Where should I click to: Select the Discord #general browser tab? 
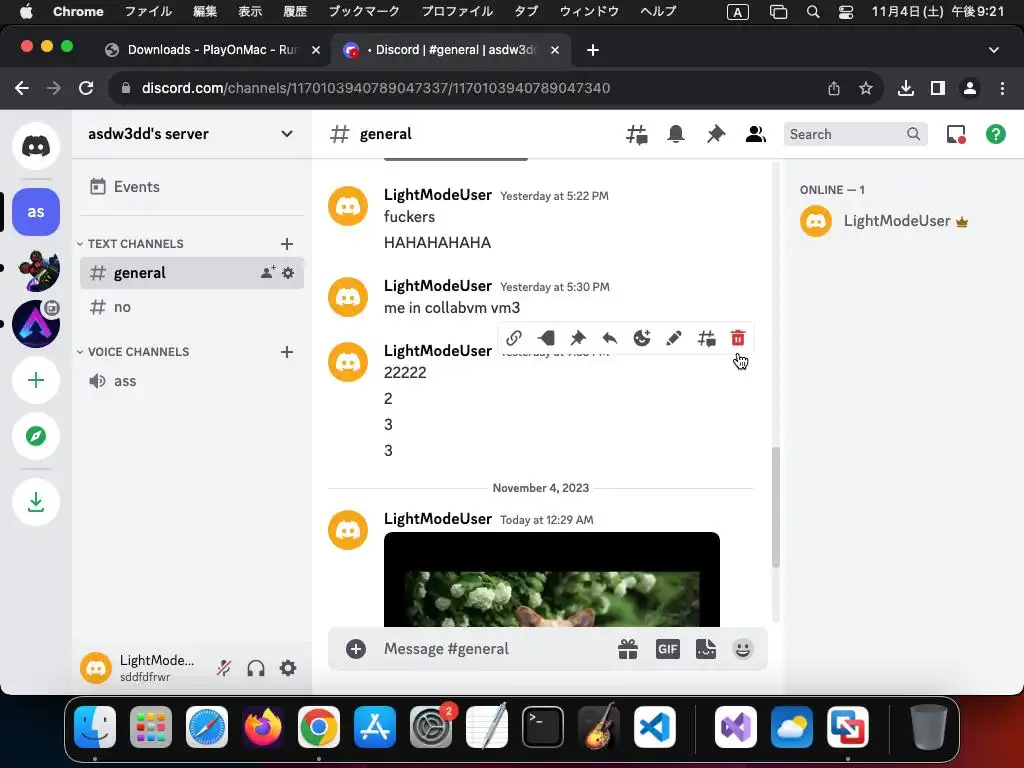(452, 50)
